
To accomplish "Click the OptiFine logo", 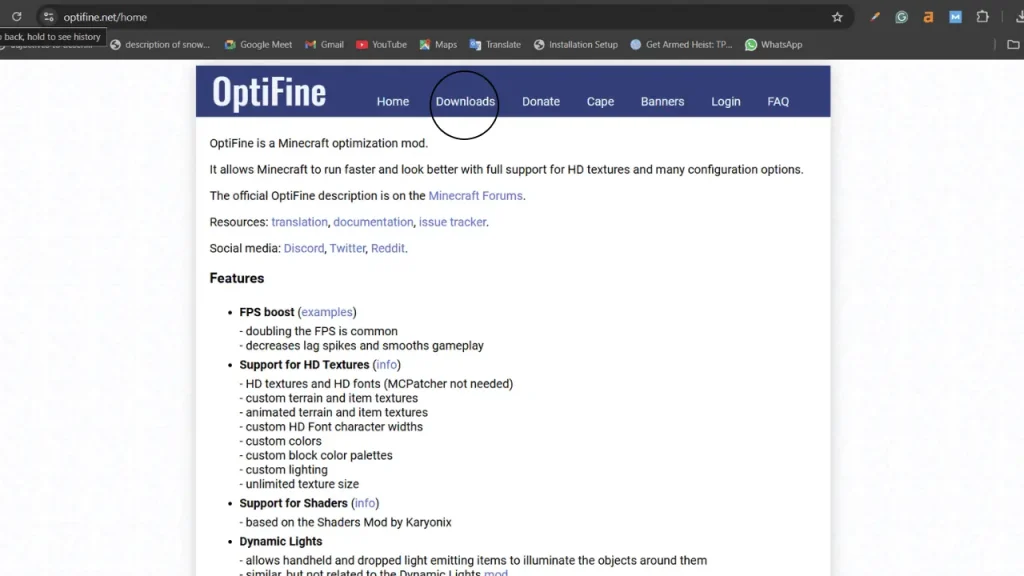I will pyautogui.click(x=268, y=92).
